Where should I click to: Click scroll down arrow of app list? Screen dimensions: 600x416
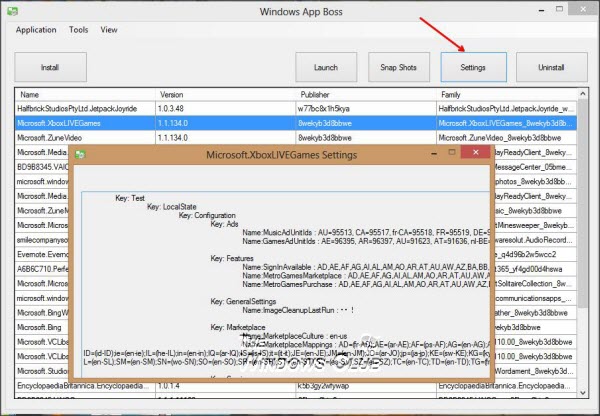pos(582,393)
